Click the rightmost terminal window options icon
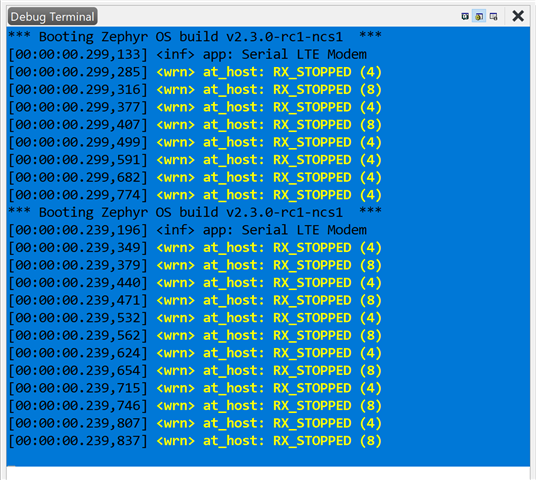Viewport: 536px width, 480px height. tap(493, 16)
